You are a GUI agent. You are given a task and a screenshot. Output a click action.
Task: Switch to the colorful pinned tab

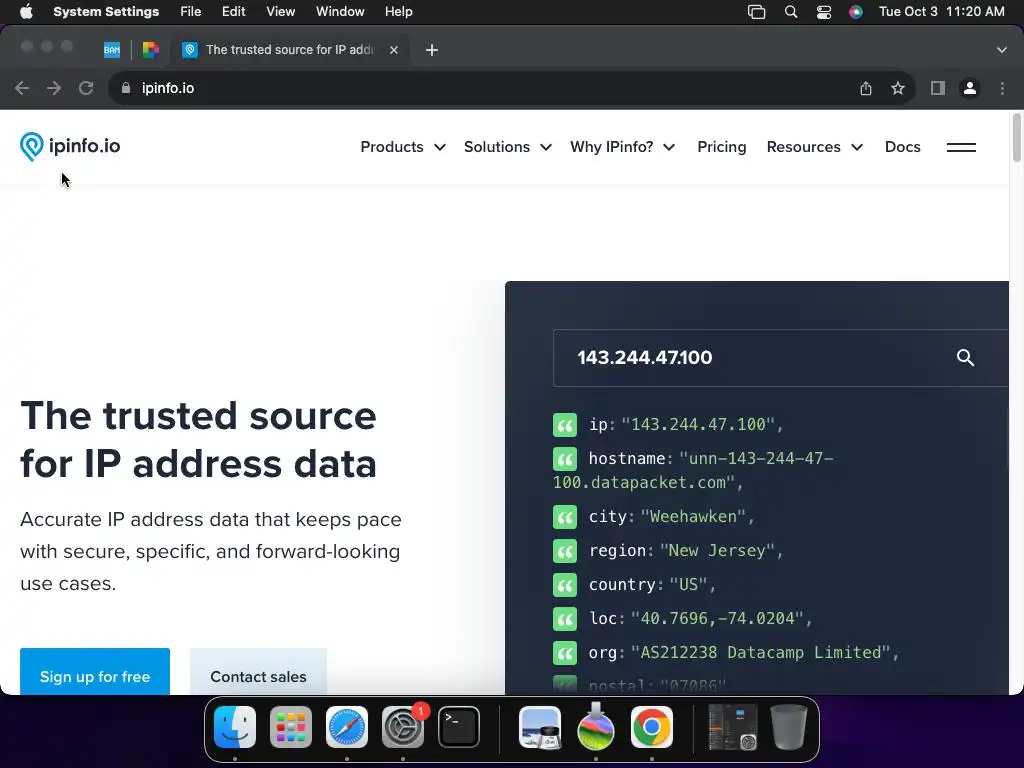coord(151,50)
